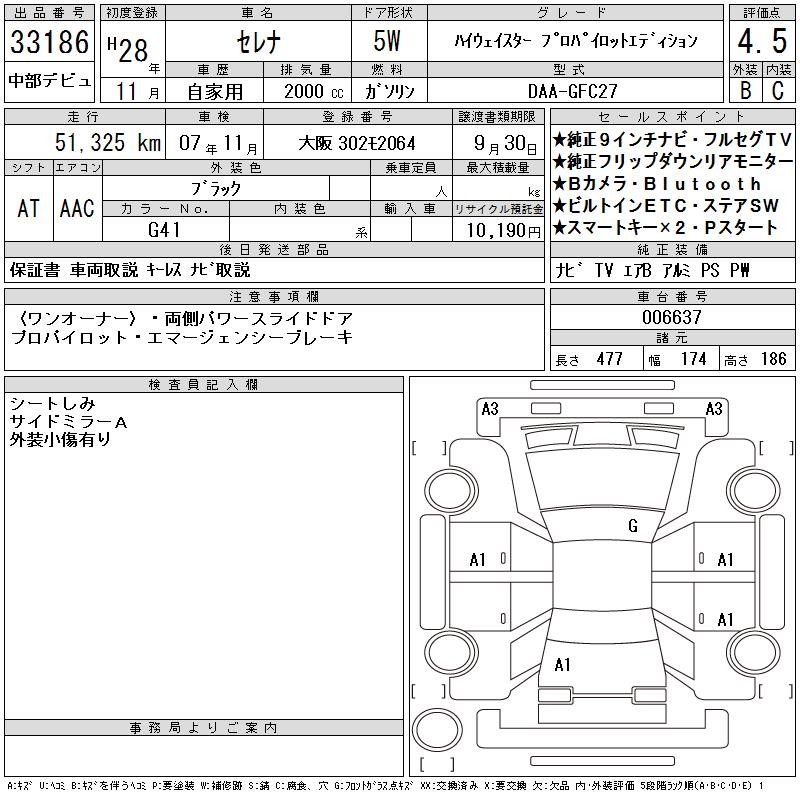Click exterior color ブラック
Viewport: 800px width, 800px height.
[x=215, y=189]
